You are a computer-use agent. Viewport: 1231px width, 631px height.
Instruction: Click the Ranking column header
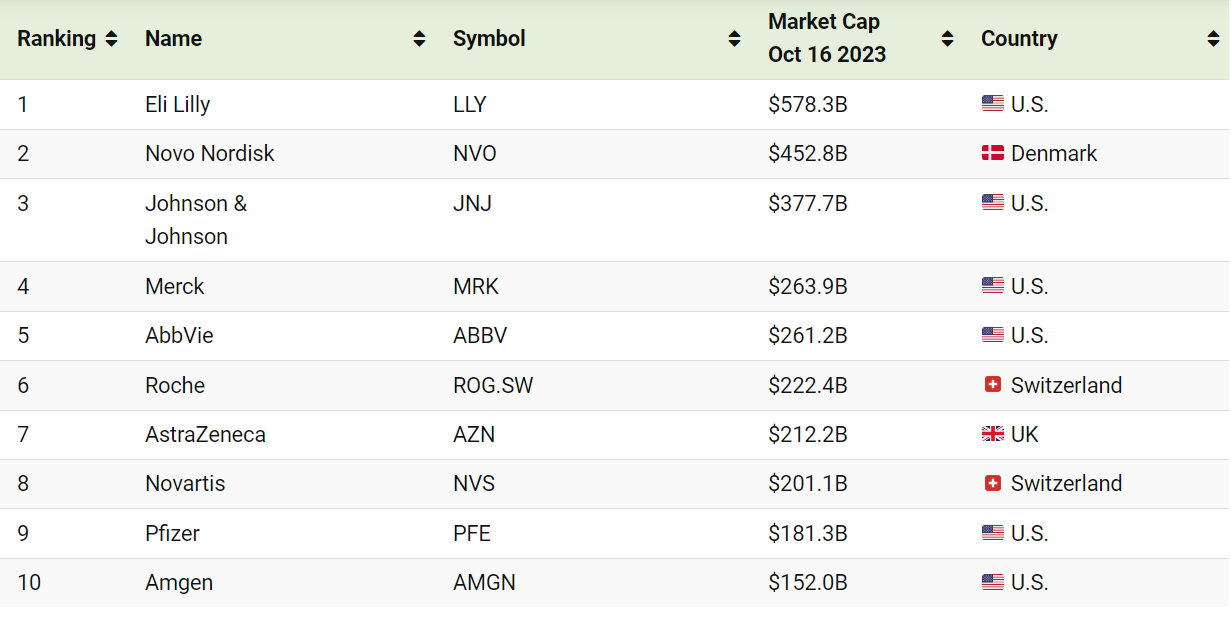(57, 39)
